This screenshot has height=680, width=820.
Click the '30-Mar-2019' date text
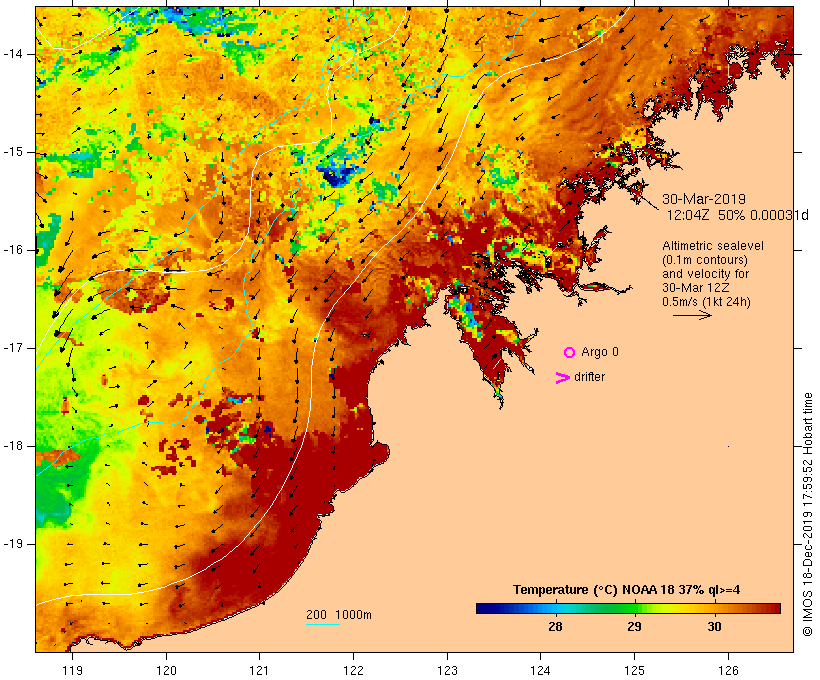click(704, 199)
